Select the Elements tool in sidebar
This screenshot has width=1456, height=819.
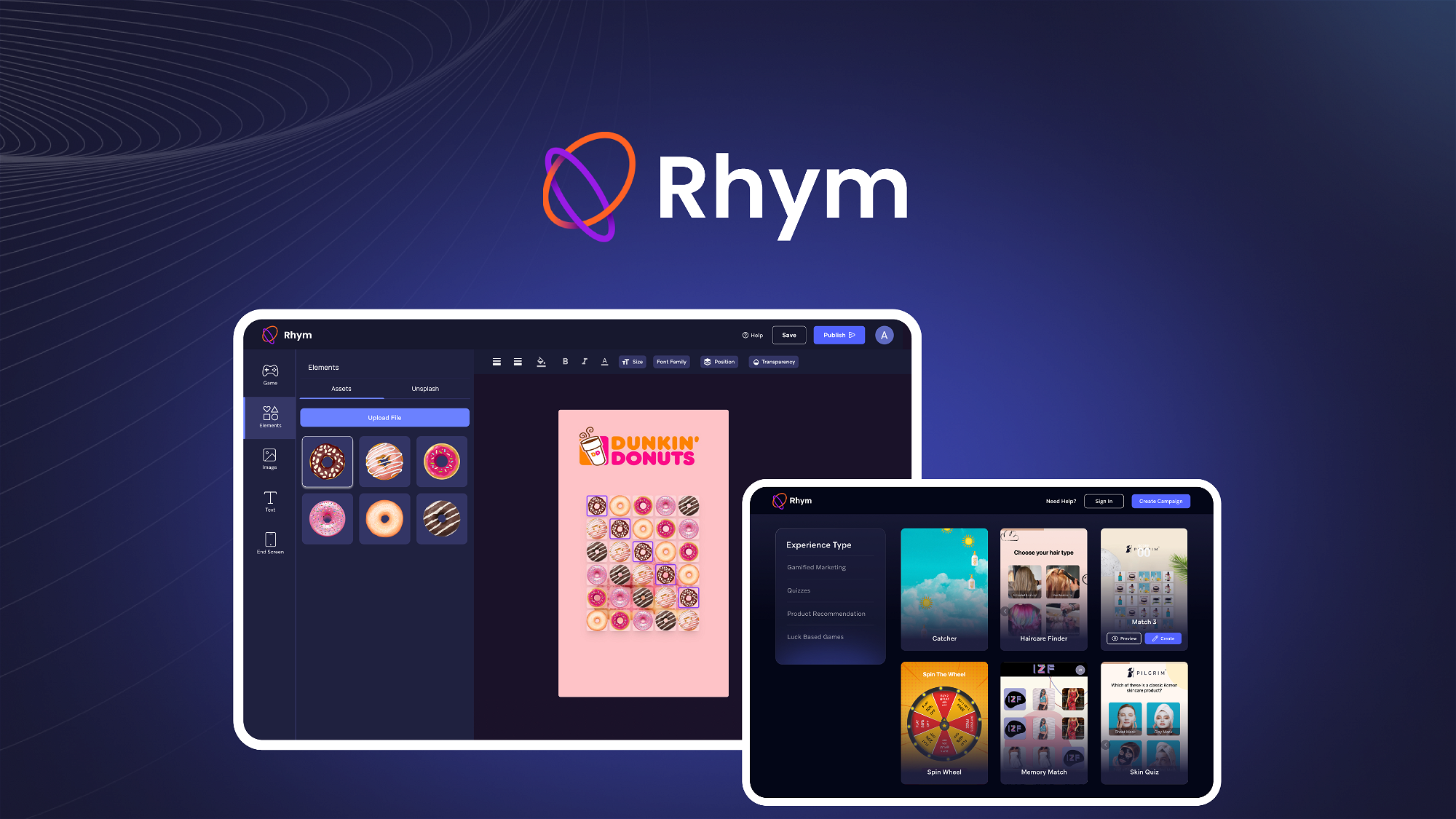pos(269,417)
